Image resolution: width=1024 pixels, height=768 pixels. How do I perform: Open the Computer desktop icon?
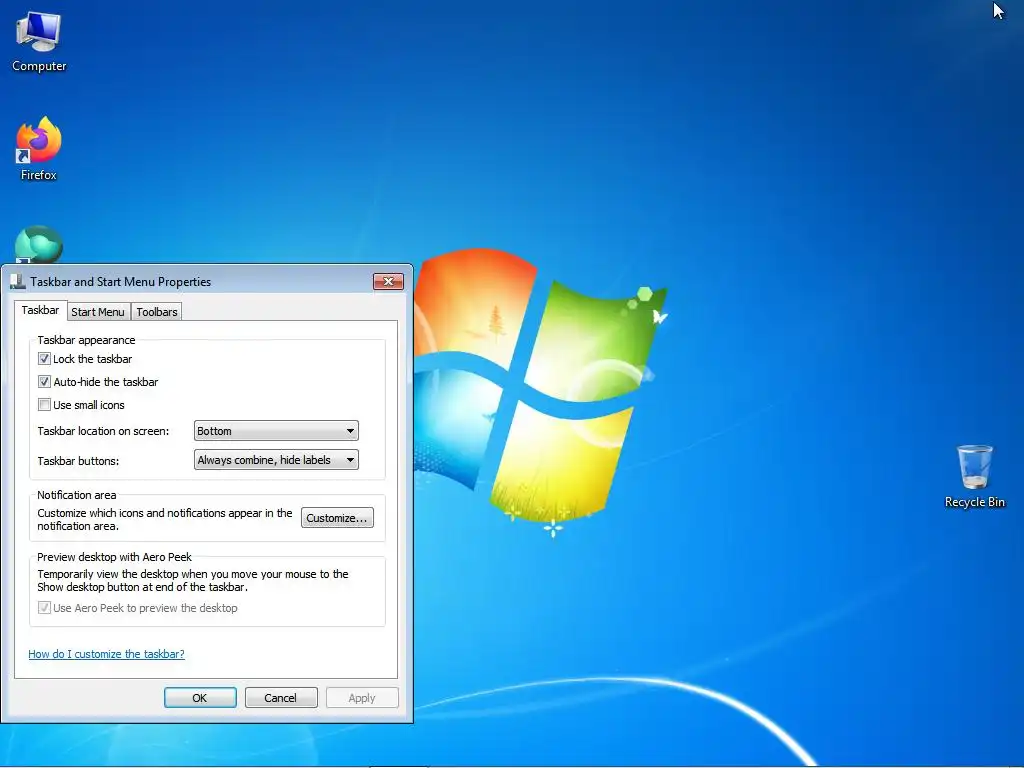39,42
